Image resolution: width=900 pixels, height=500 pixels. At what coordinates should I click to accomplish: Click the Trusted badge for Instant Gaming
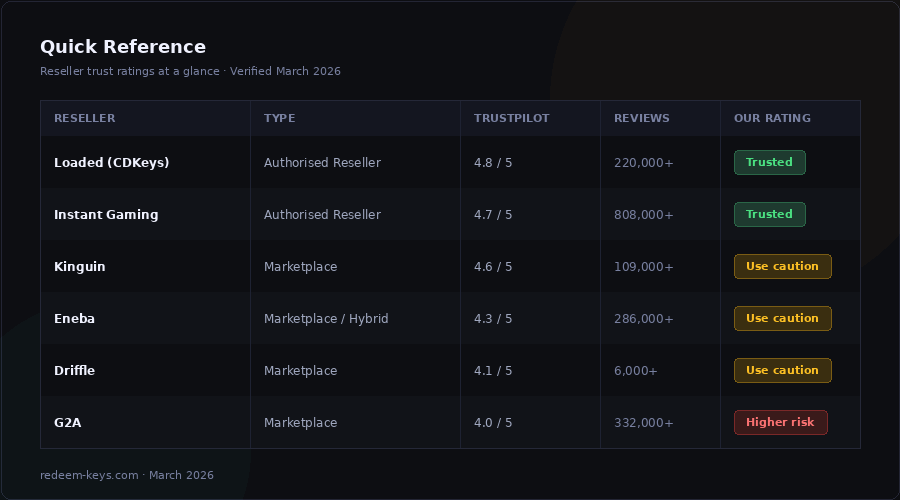click(769, 214)
